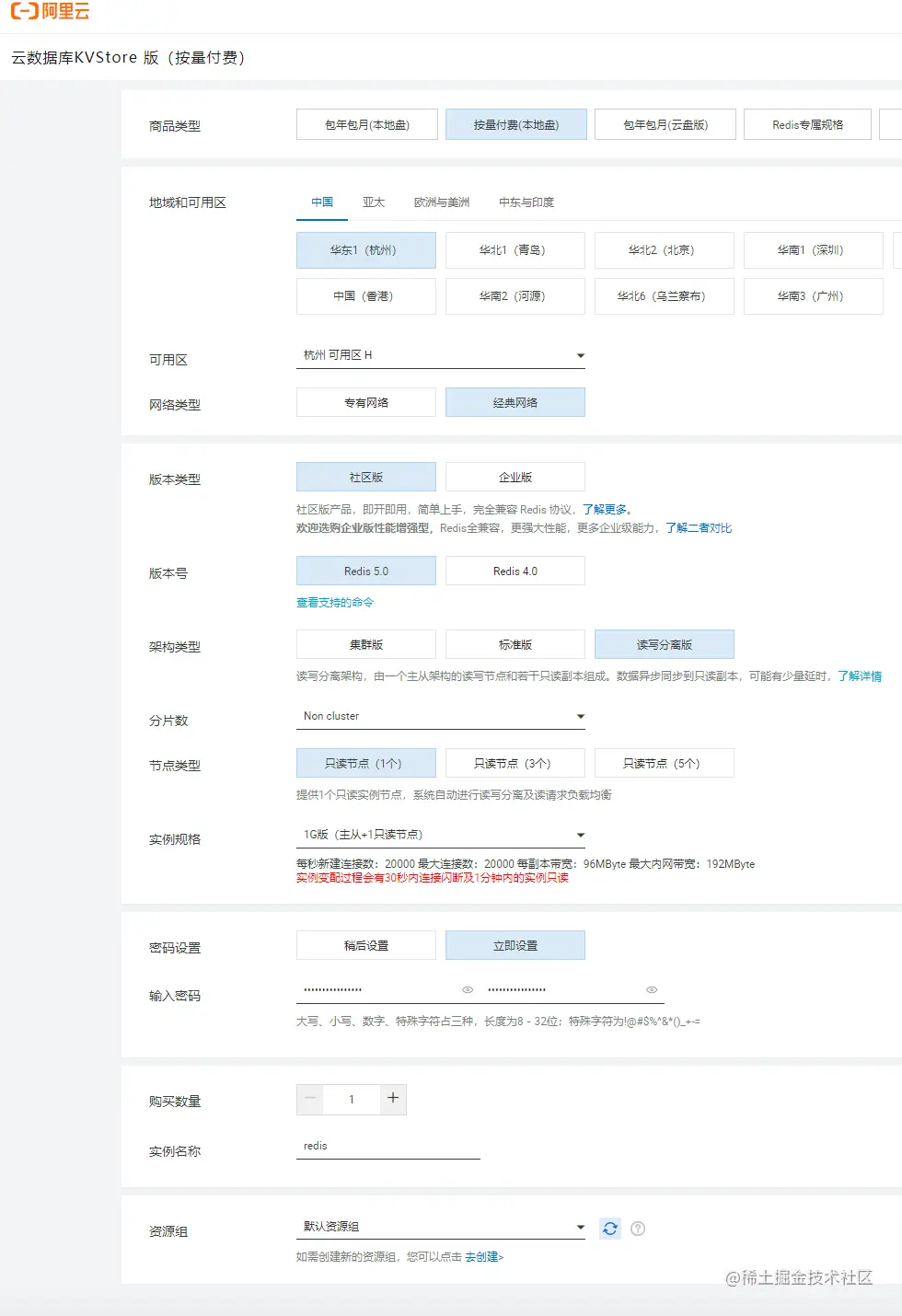The width and height of the screenshot is (902, 1316).
Task: Open the 中东与印度 region tab
Action: (526, 202)
